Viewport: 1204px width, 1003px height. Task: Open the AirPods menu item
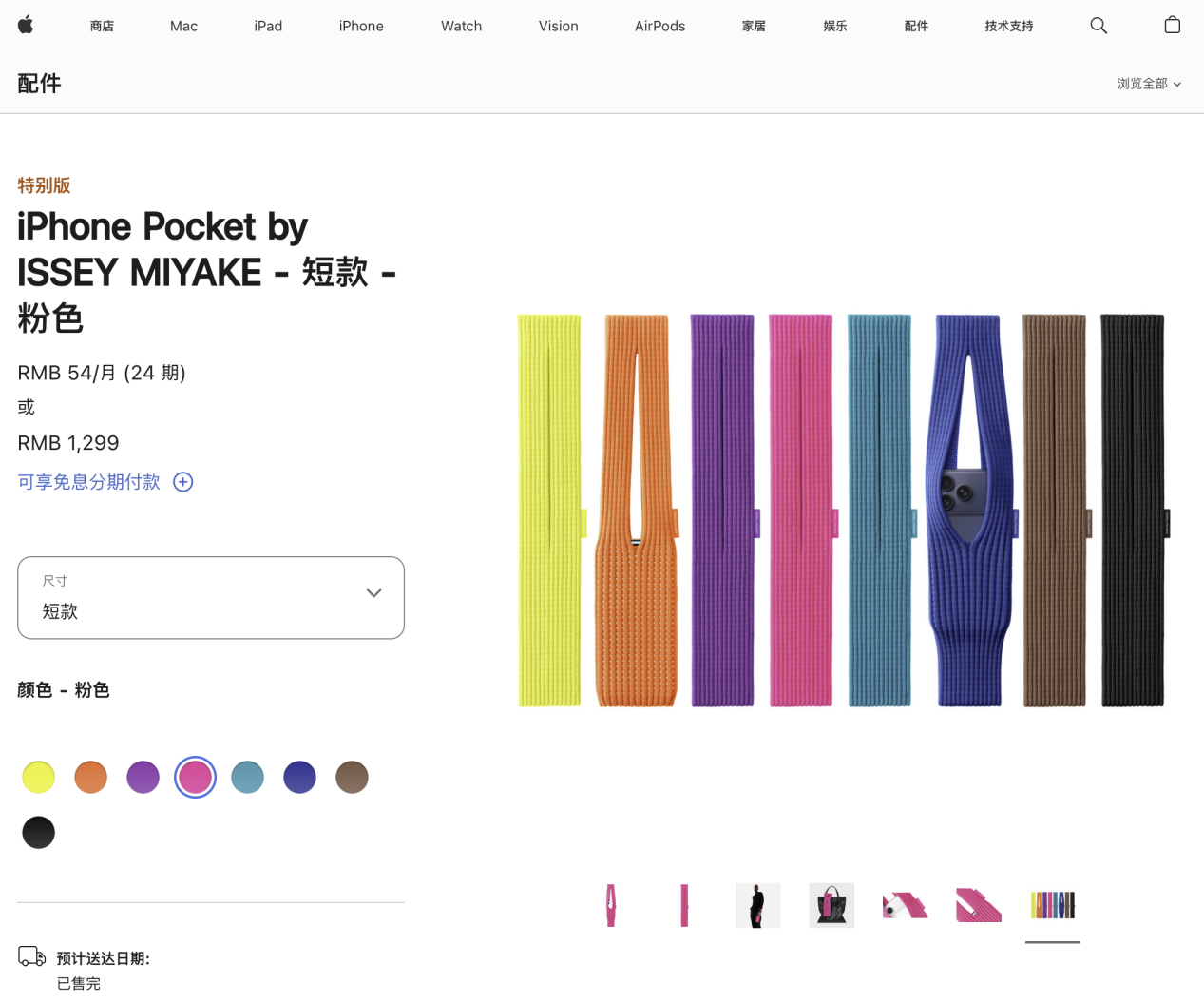pyautogui.click(x=659, y=26)
